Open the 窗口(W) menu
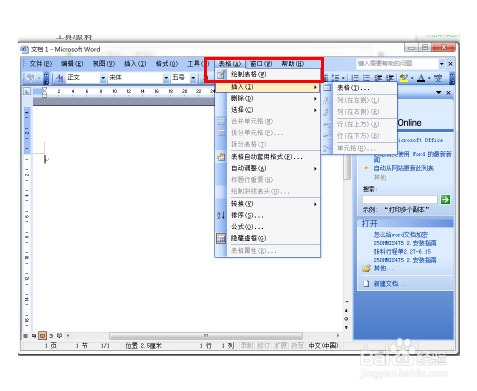This screenshot has height=391, width=477. point(261,63)
